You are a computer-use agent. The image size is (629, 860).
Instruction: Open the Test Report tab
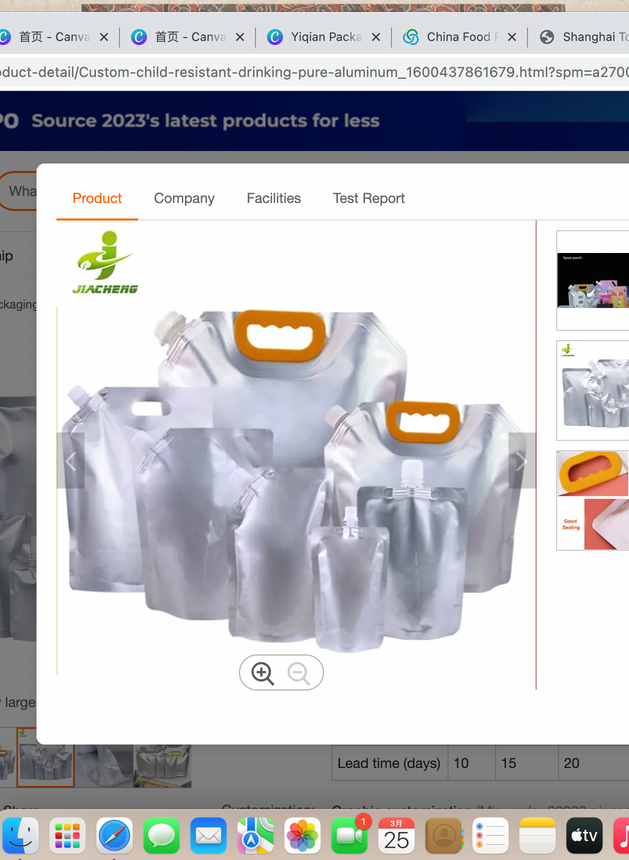tap(369, 198)
